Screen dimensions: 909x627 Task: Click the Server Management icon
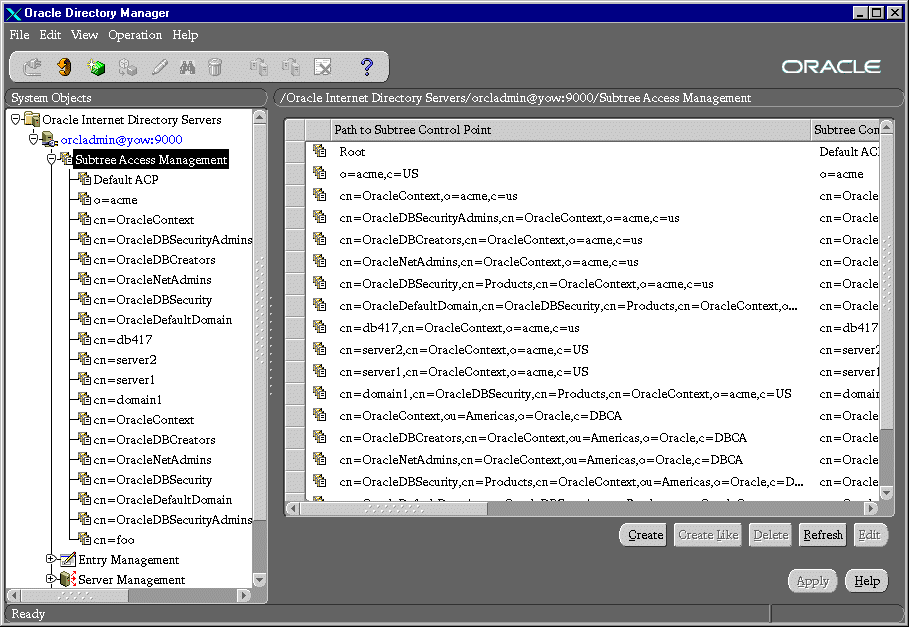point(68,579)
